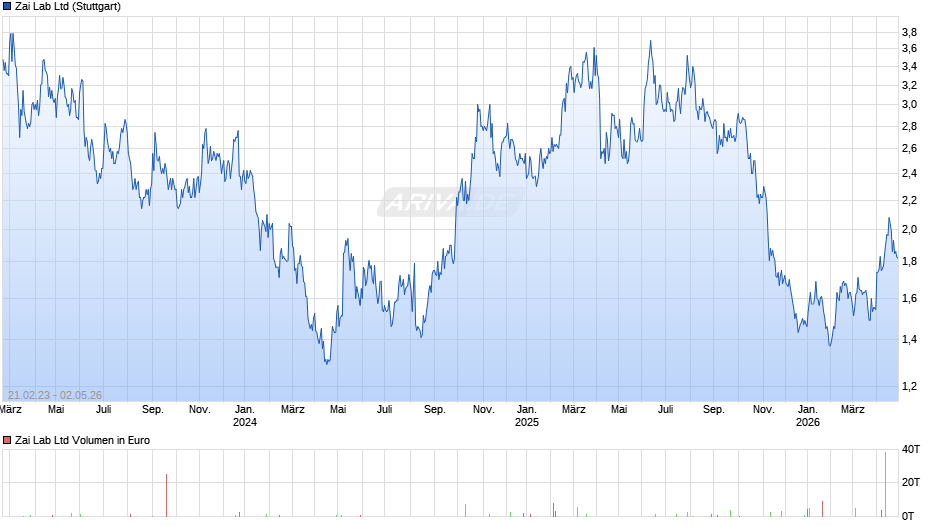Click the tall red volume bar near Sep. 2023
The height and width of the screenshot is (526, 940).
[x=166, y=495]
